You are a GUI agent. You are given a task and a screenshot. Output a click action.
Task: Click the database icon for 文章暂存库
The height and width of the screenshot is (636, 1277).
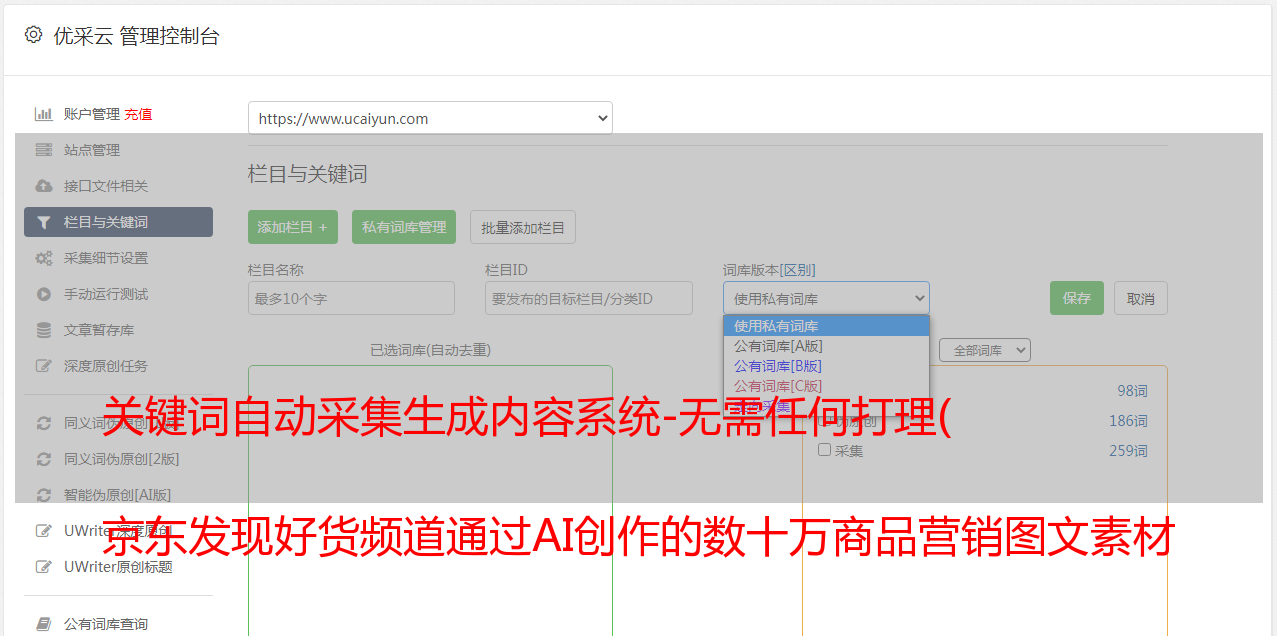click(x=43, y=330)
